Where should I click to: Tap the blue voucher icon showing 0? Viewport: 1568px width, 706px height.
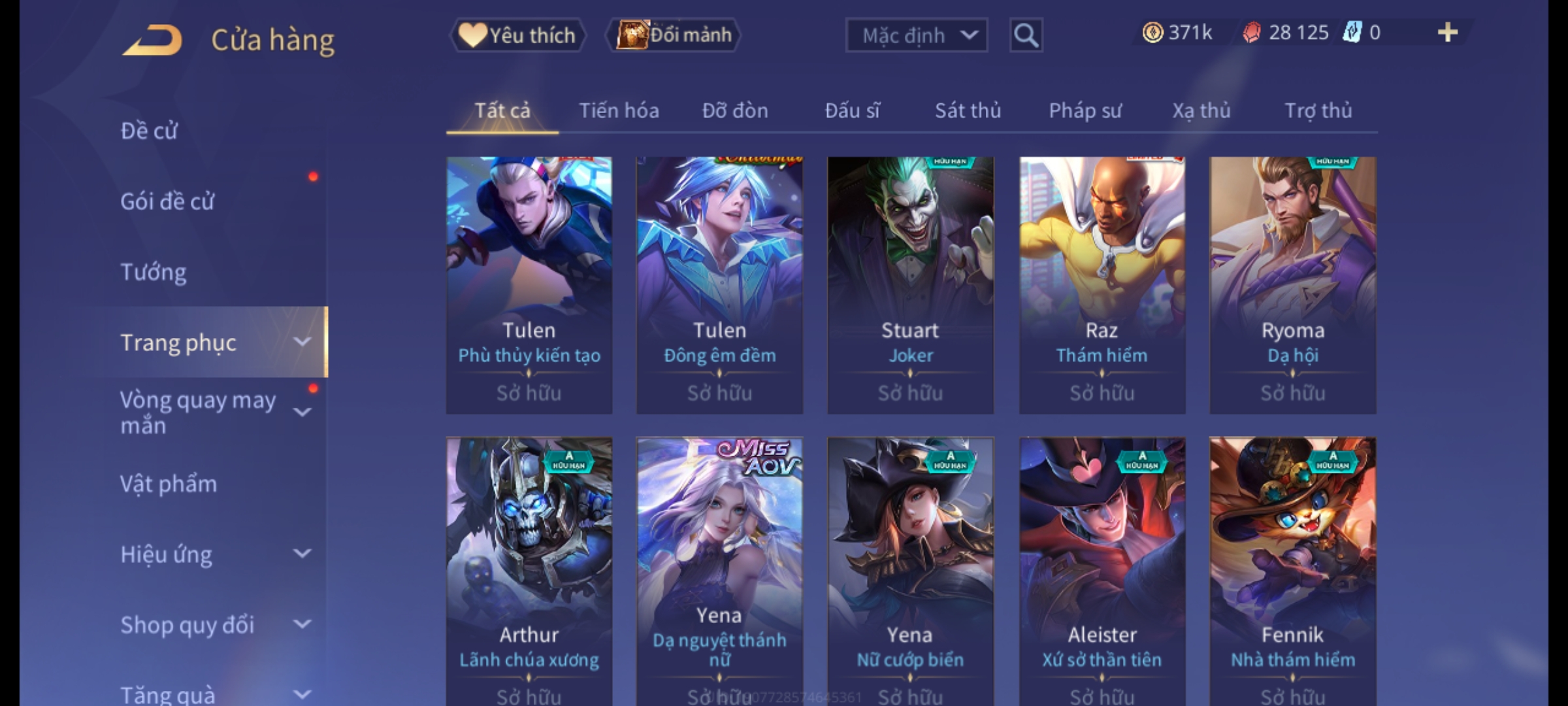point(1352,32)
